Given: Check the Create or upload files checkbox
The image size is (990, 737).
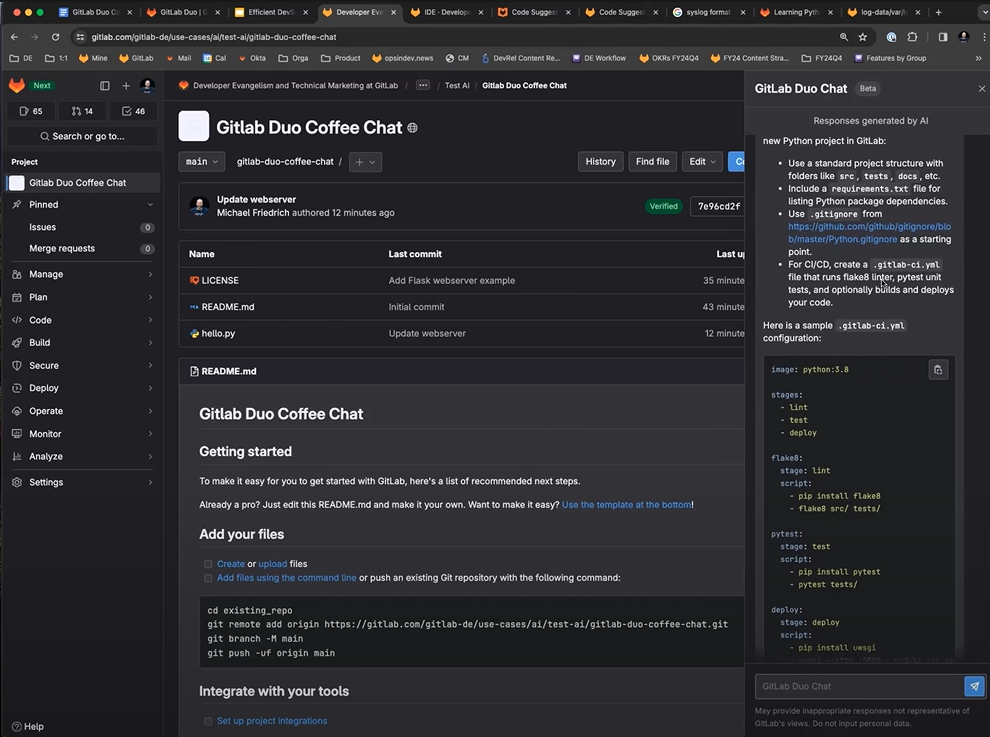Looking at the screenshot, I should pyautogui.click(x=208, y=564).
